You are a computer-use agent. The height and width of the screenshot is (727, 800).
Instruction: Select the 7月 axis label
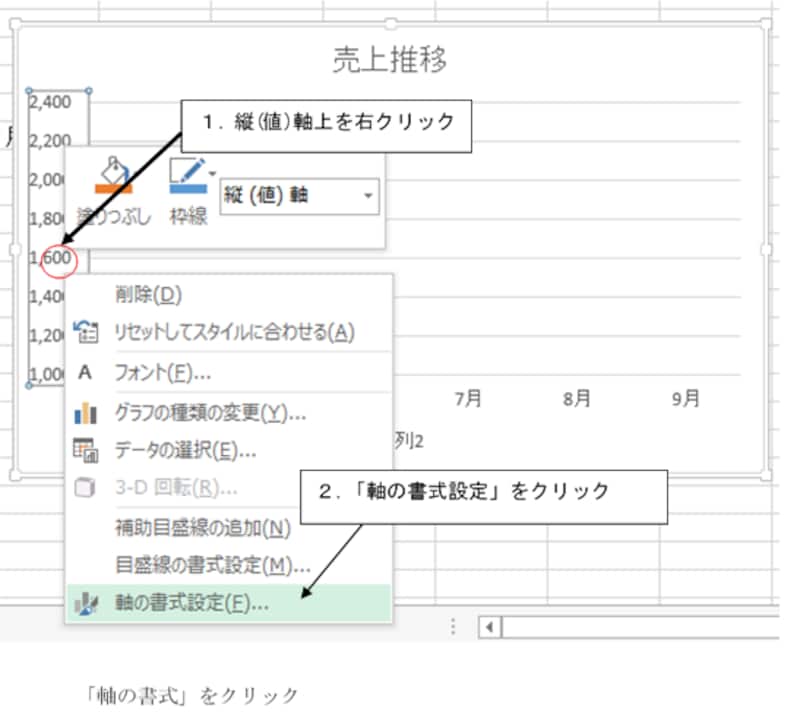point(466,398)
